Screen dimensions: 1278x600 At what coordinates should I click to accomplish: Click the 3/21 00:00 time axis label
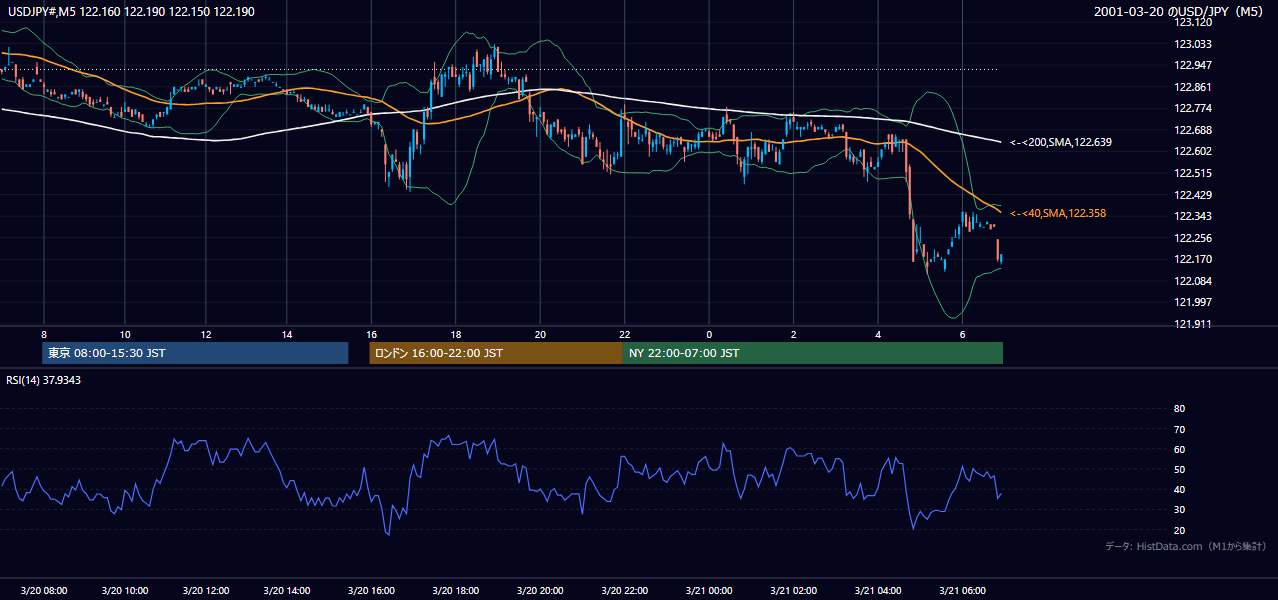(708, 590)
